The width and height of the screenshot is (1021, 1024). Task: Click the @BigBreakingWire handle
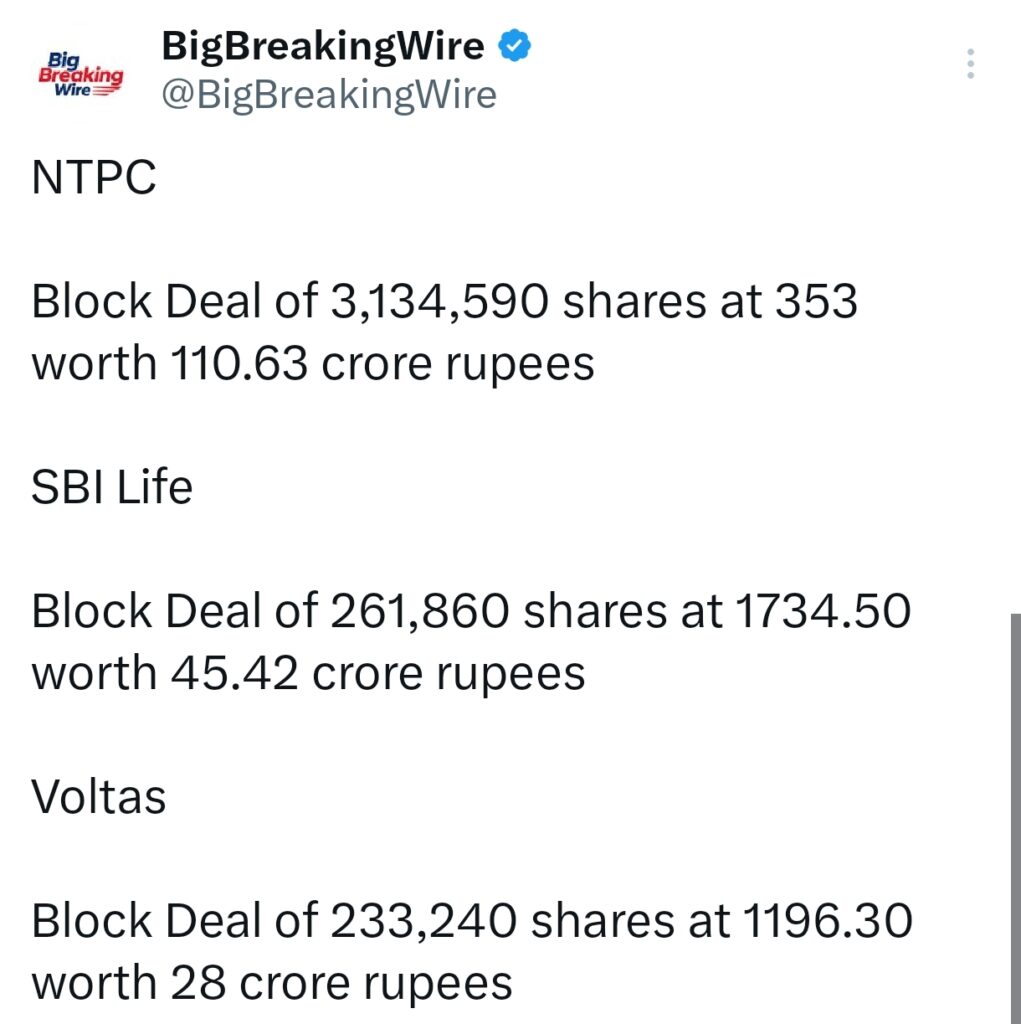click(328, 94)
